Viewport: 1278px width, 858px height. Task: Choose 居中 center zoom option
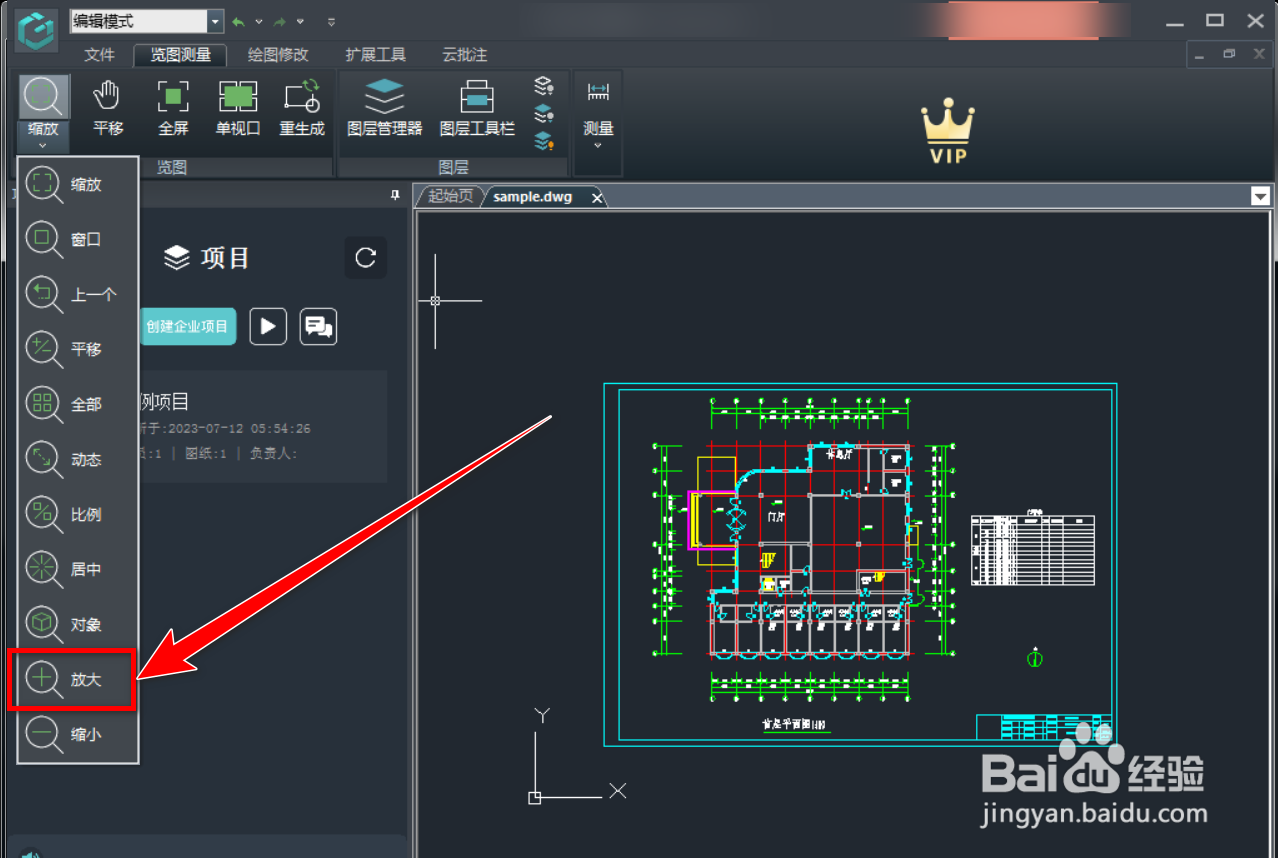click(x=78, y=569)
